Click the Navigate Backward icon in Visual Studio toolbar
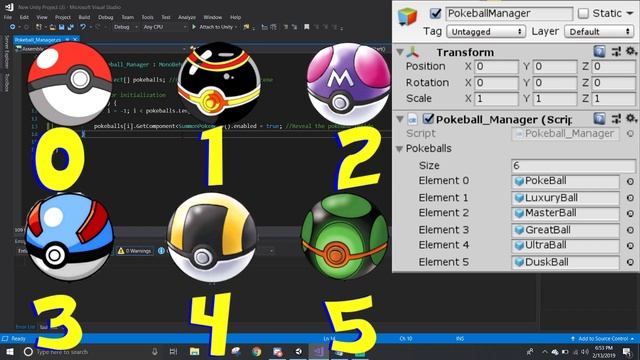 pyautogui.click(x=13, y=27)
